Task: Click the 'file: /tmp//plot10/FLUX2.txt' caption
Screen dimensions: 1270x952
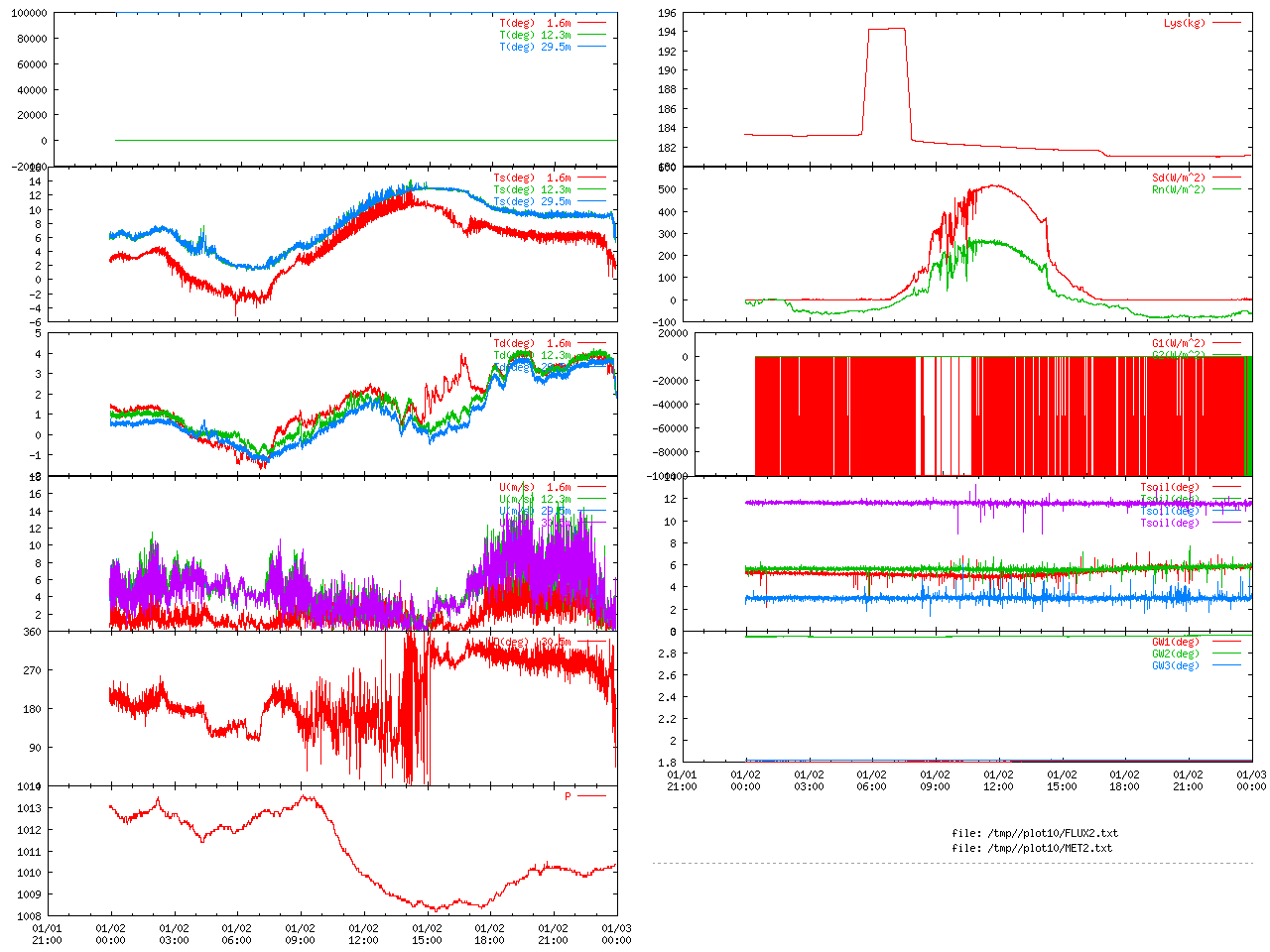Action: [x=1035, y=833]
